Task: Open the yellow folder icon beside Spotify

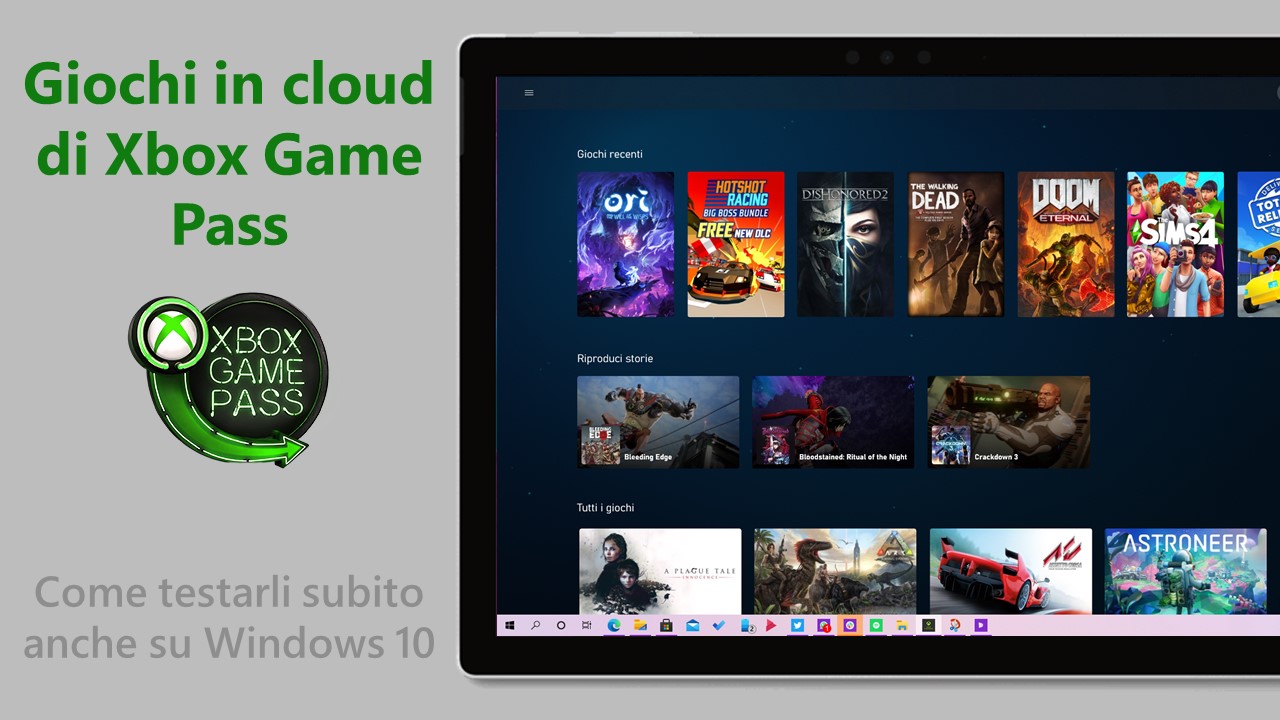Action: coord(902,625)
